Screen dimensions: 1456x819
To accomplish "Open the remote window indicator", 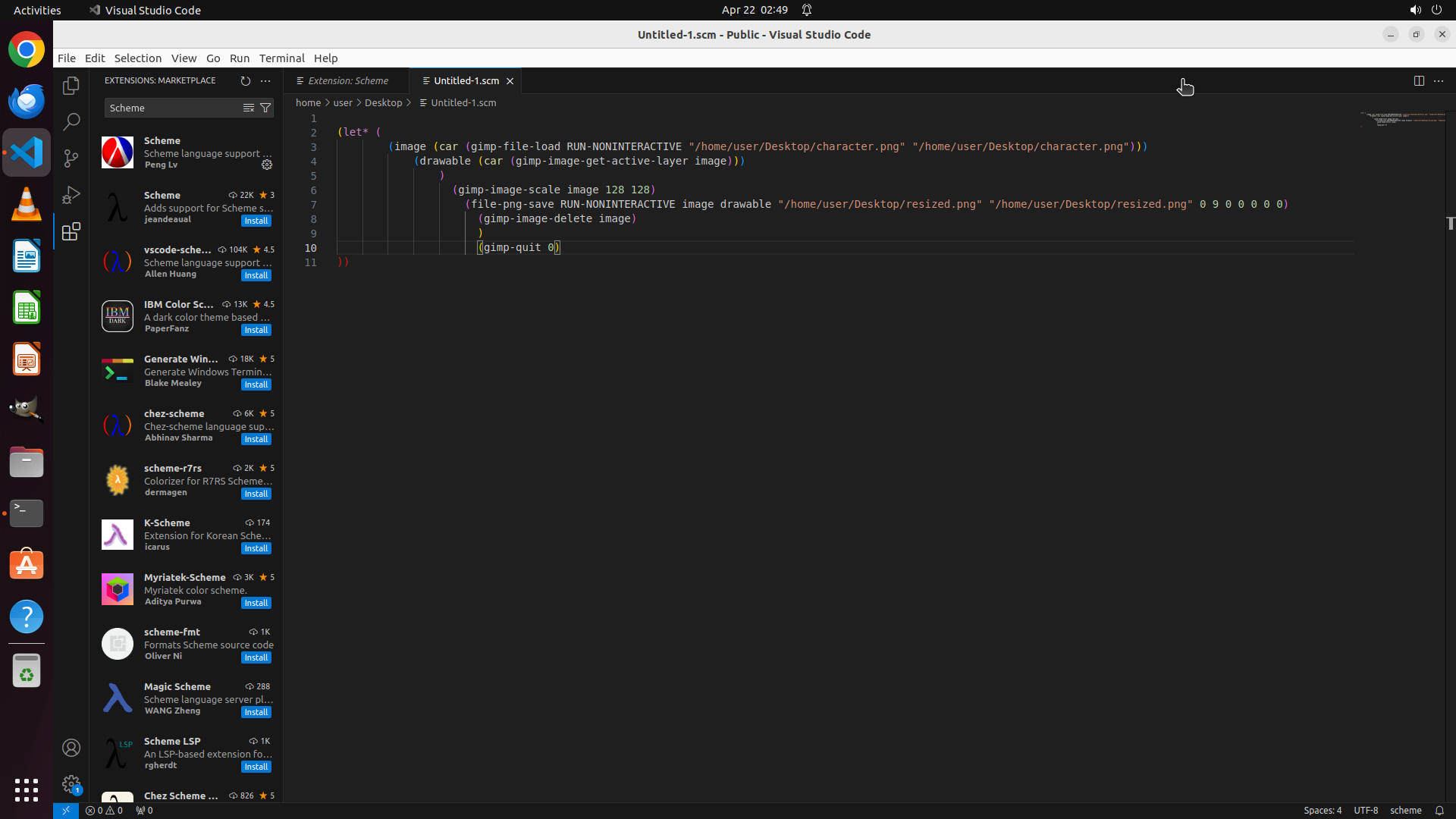I will pyautogui.click(x=65, y=810).
